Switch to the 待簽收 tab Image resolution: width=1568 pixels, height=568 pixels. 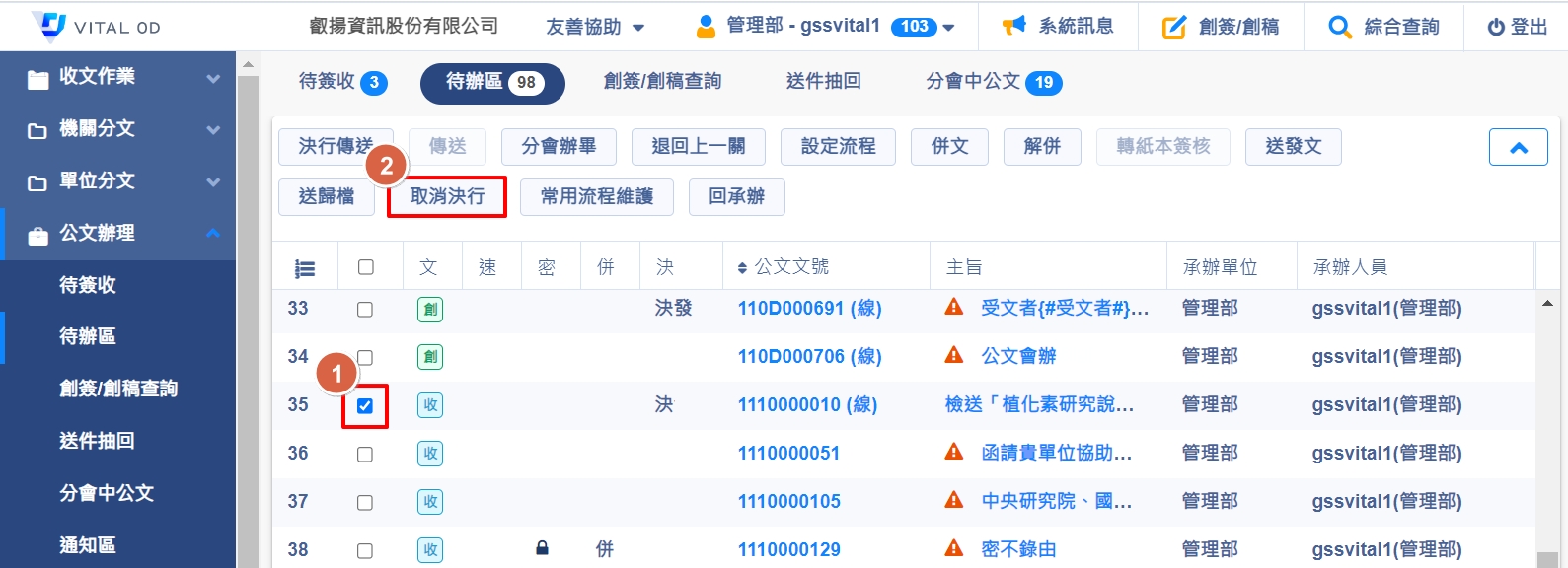tap(341, 82)
